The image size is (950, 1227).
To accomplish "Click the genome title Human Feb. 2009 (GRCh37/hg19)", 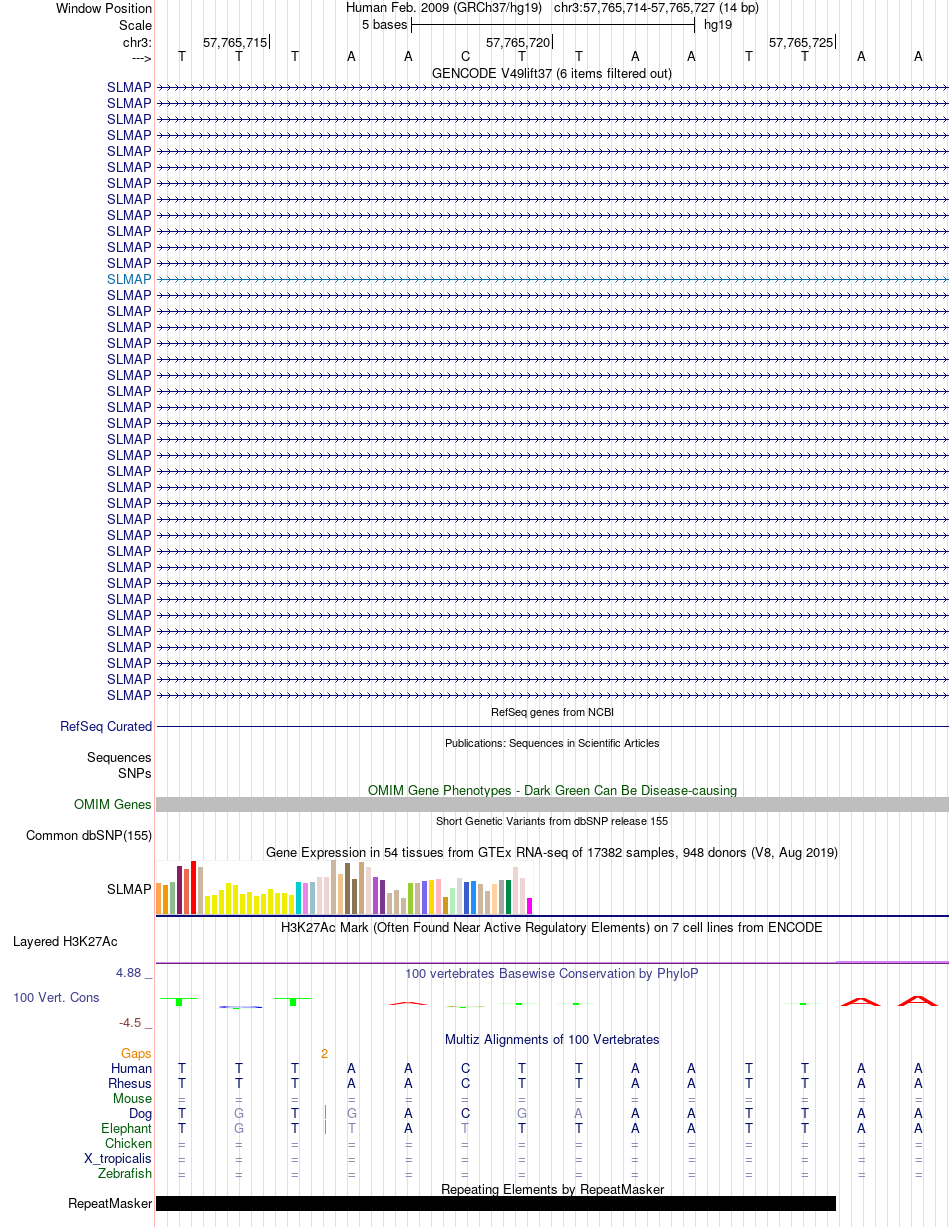I will [444, 8].
